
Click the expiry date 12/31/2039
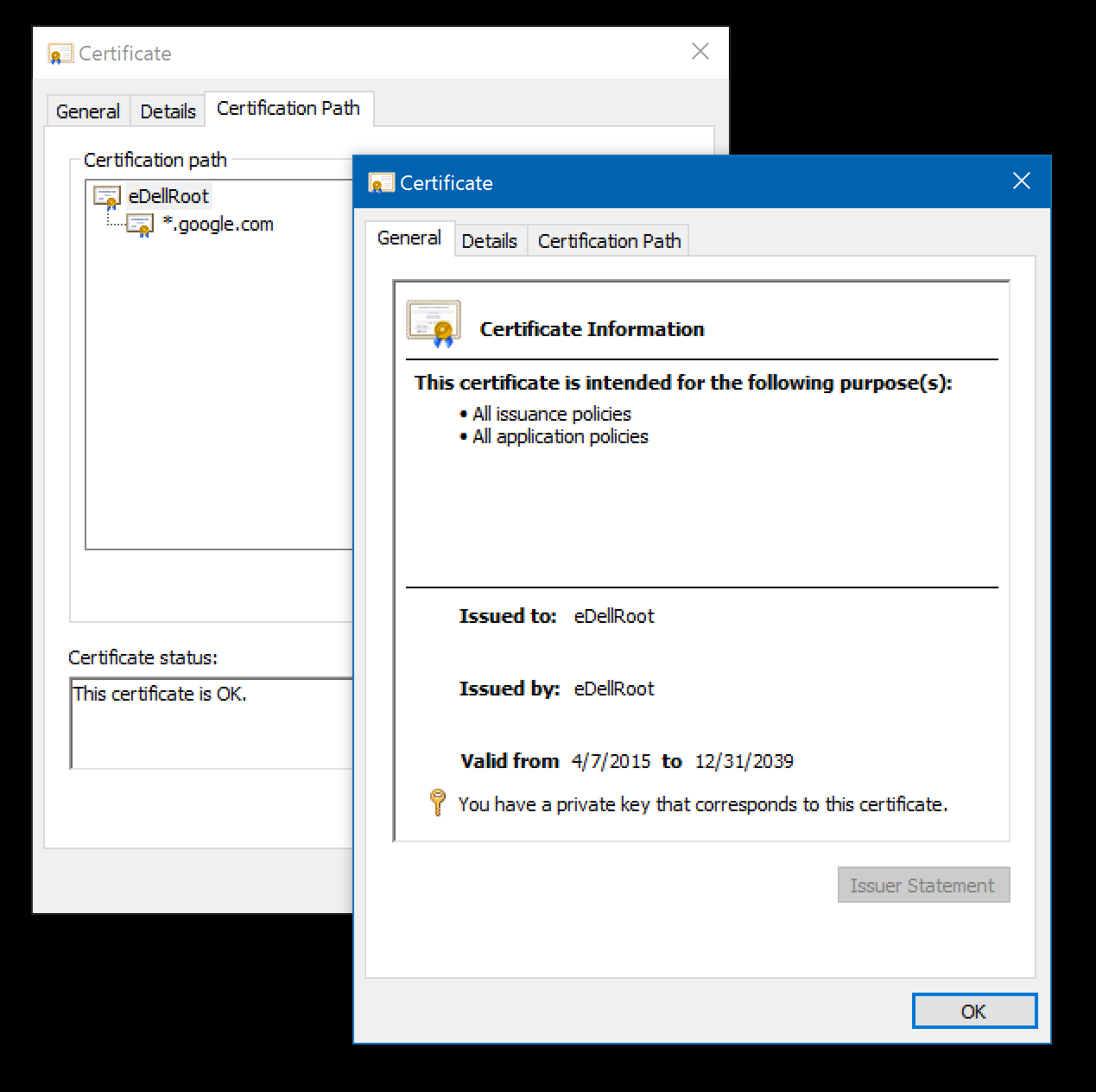pyautogui.click(x=744, y=761)
